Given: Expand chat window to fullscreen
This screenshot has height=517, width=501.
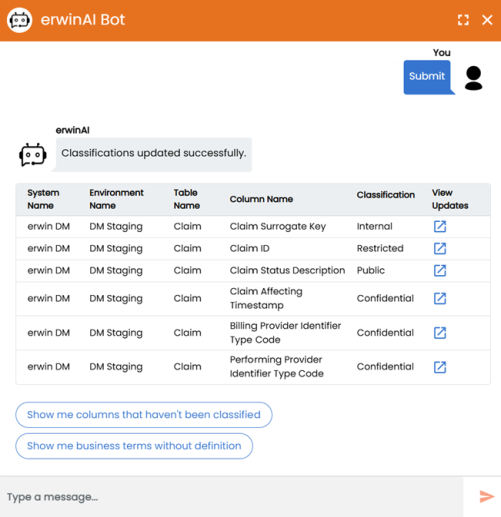Looking at the screenshot, I should click(x=463, y=20).
